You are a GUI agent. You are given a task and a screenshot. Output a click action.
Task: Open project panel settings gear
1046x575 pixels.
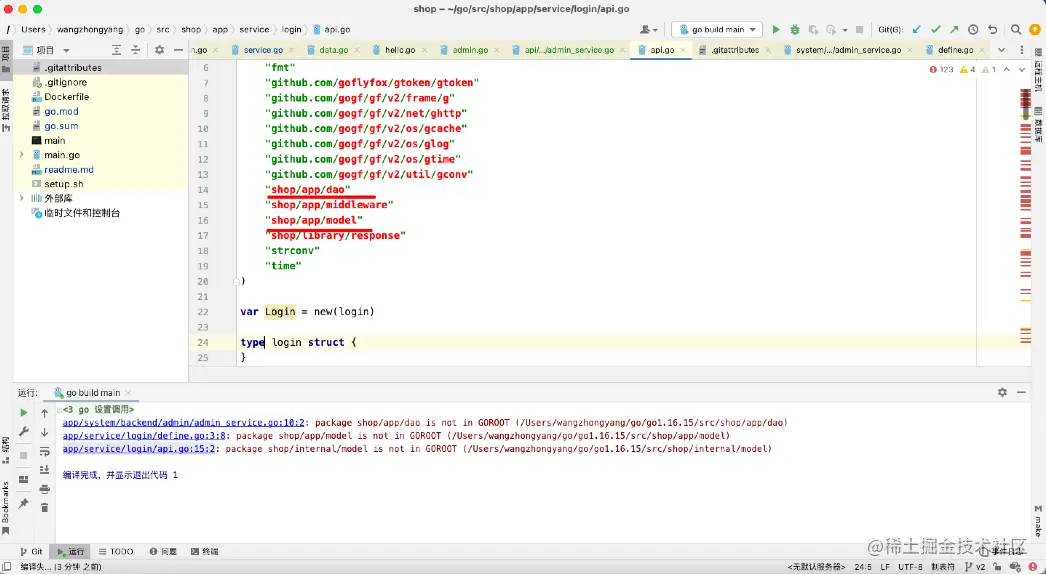159,50
